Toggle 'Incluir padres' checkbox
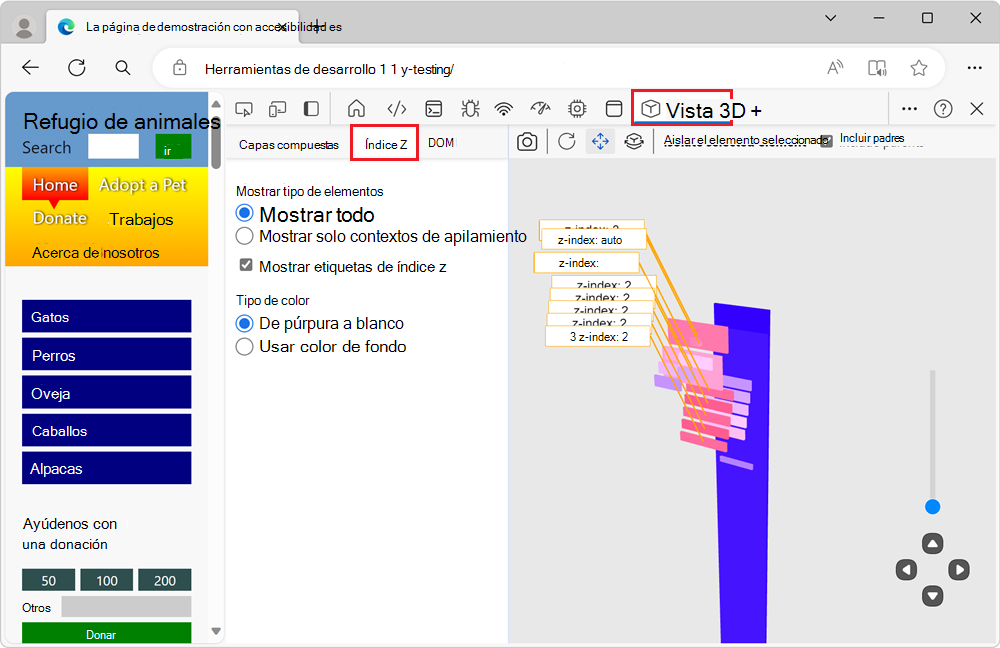The height and width of the screenshot is (648, 1000). click(826, 141)
